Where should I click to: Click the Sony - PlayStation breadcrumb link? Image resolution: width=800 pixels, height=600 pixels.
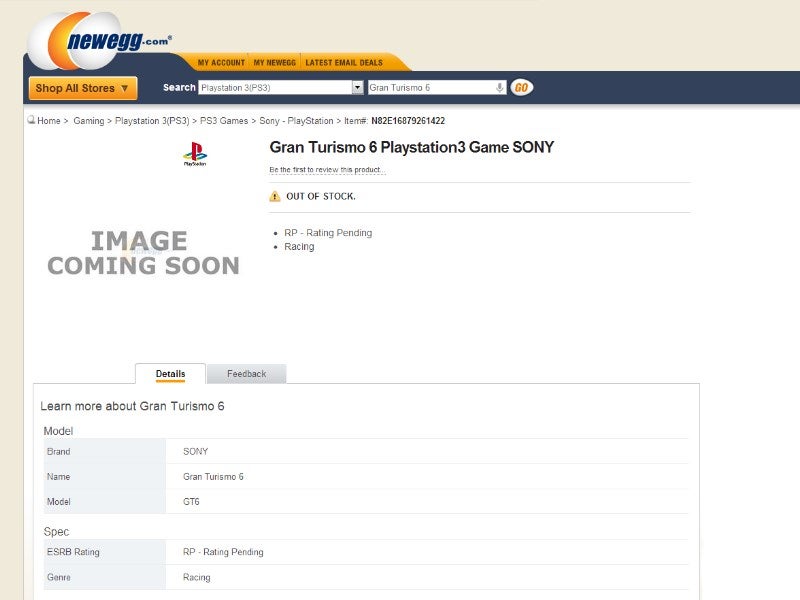click(x=296, y=121)
